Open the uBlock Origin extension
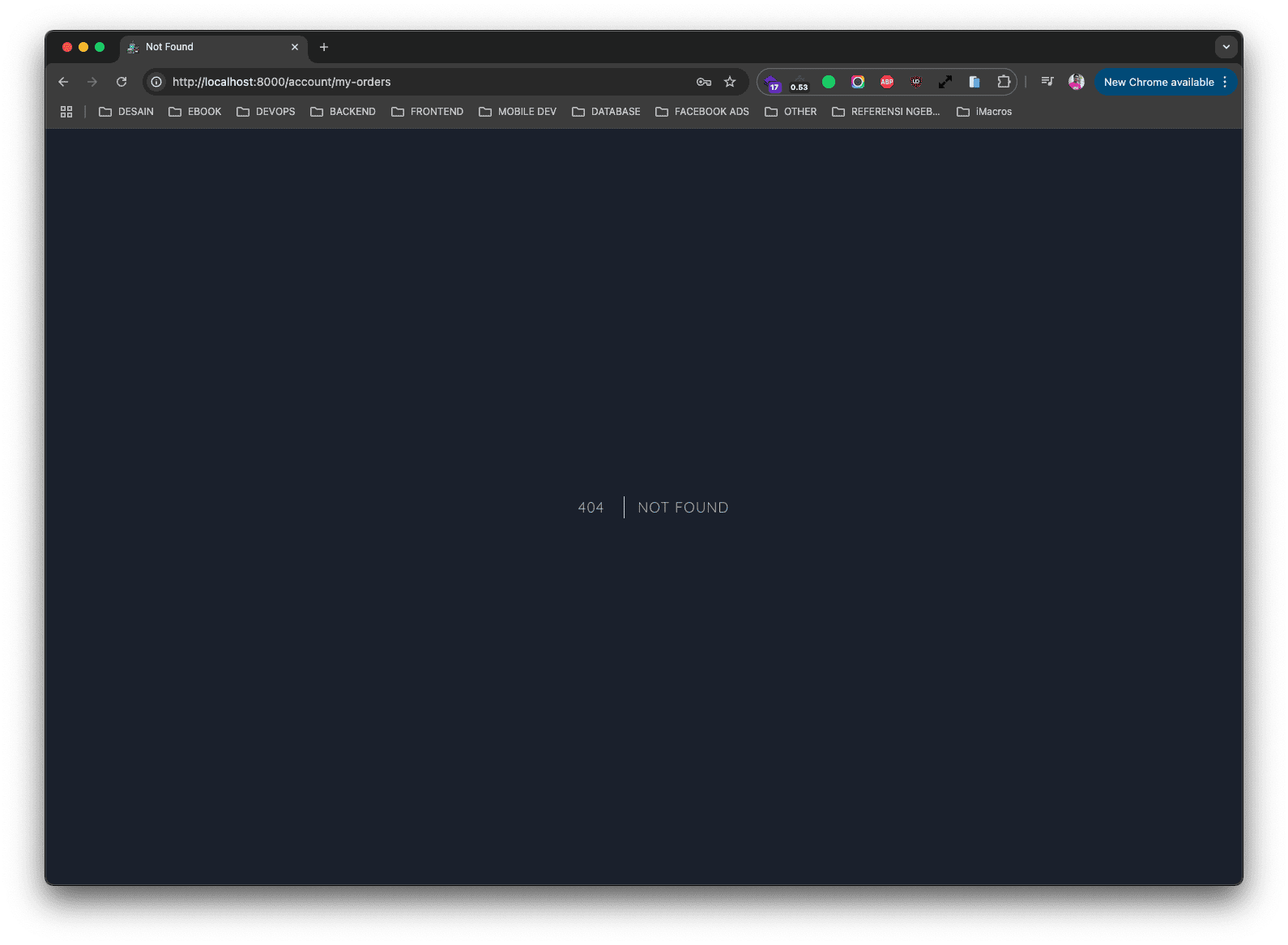Image resolution: width=1288 pixels, height=945 pixels. (915, 82)
